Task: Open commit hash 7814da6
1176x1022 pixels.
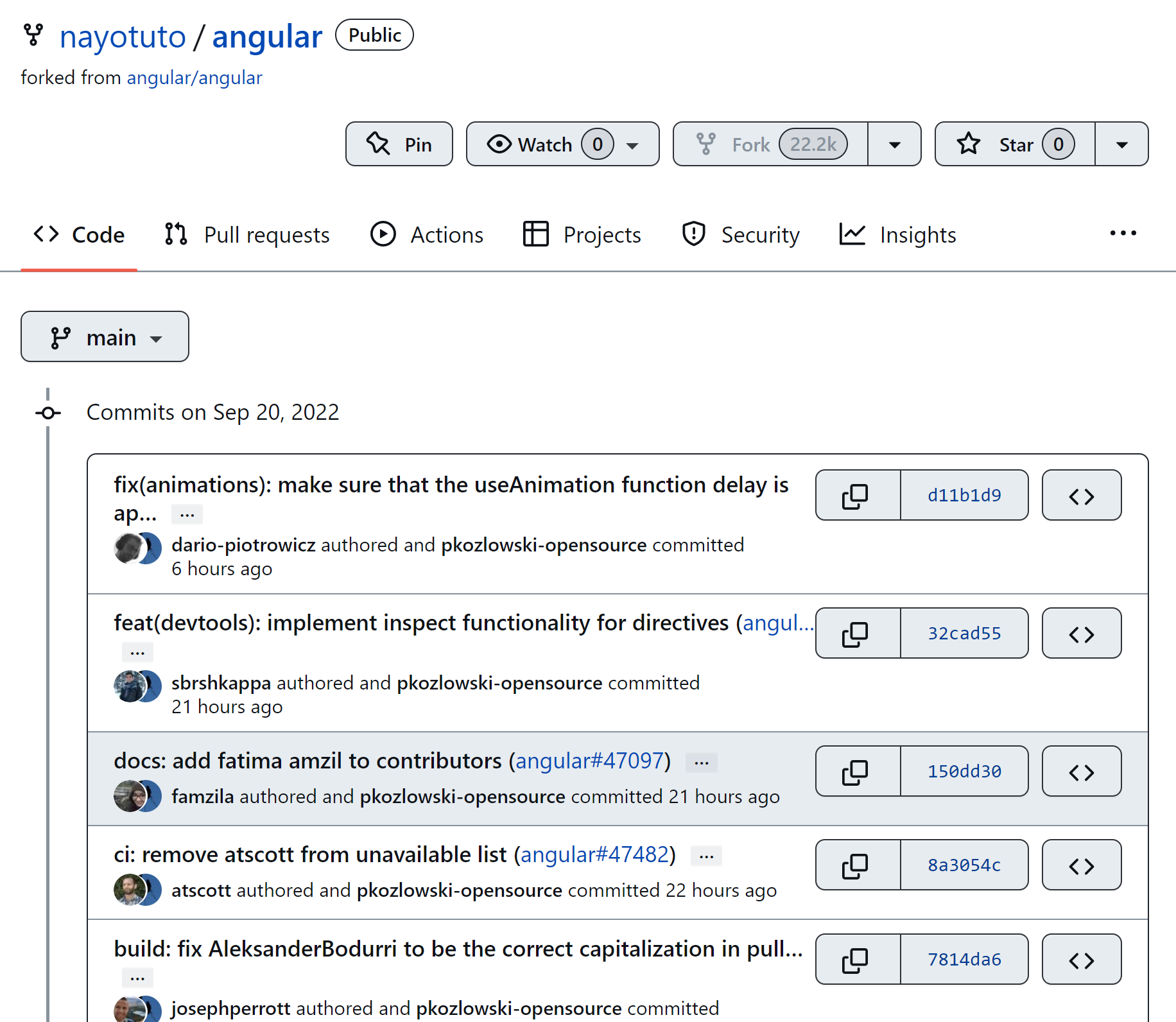Action: coord(964,959)
